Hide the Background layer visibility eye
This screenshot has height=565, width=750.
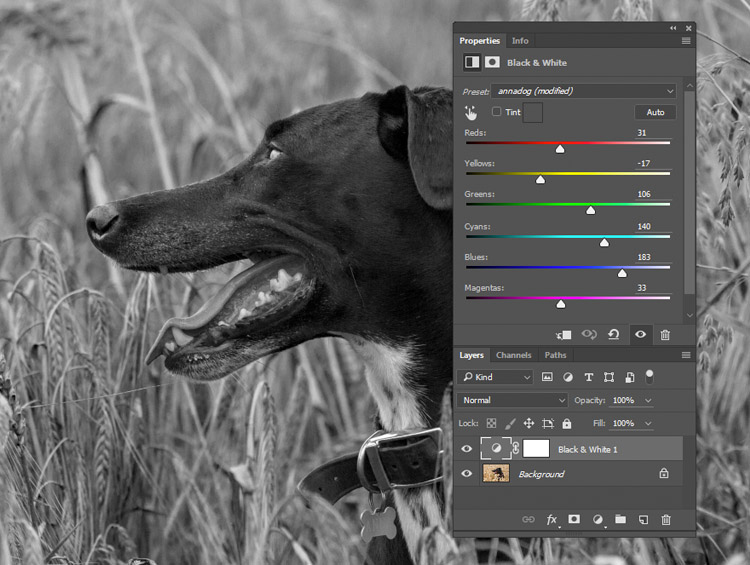click(467, 474)
